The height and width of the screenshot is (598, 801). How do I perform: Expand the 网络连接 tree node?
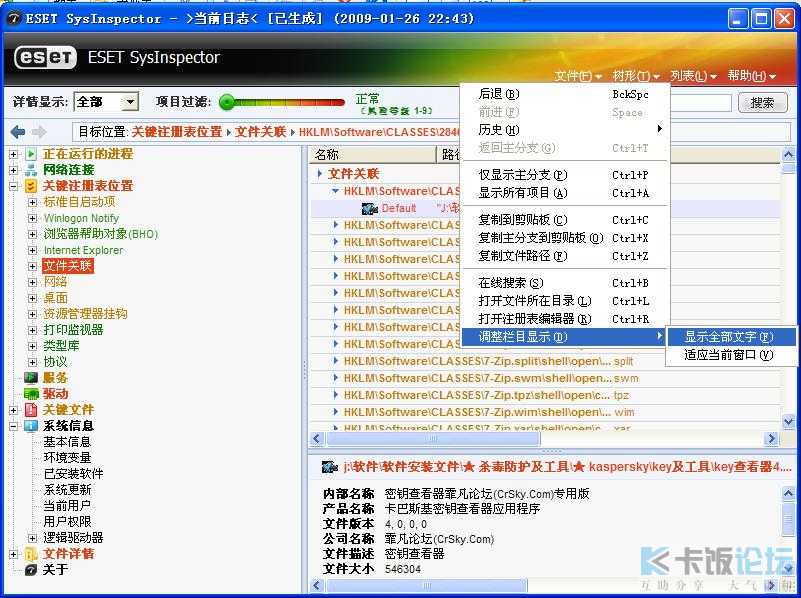pos(14,170)
